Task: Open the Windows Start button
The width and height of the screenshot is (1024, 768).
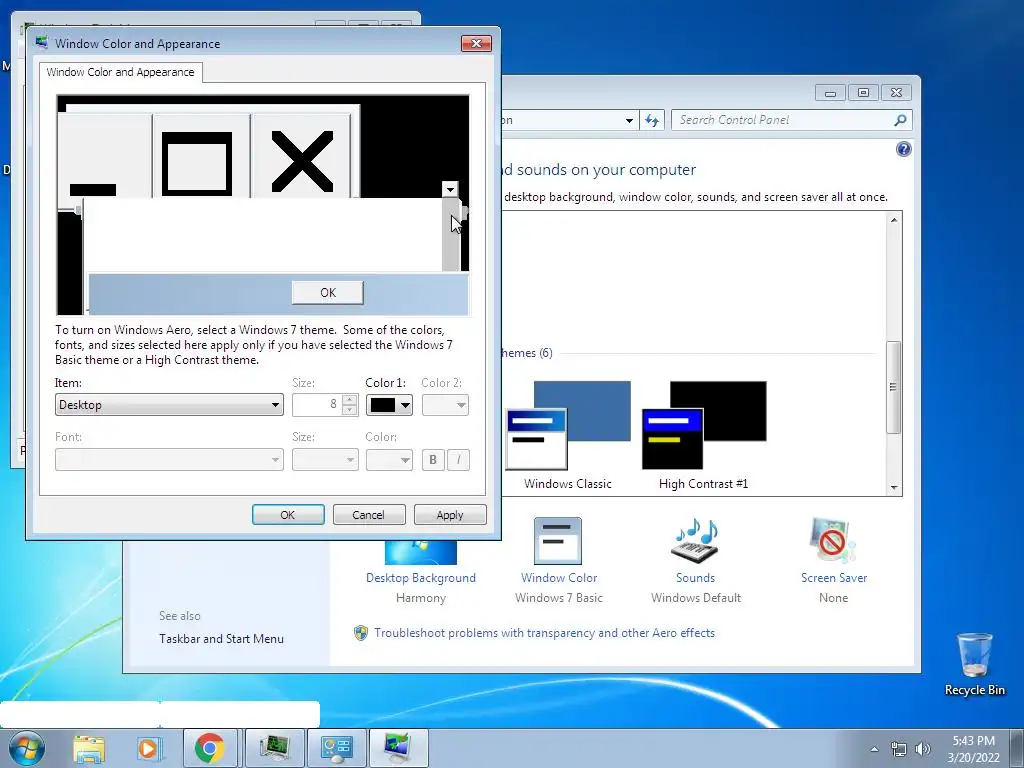Action: [x=26, y=748]
